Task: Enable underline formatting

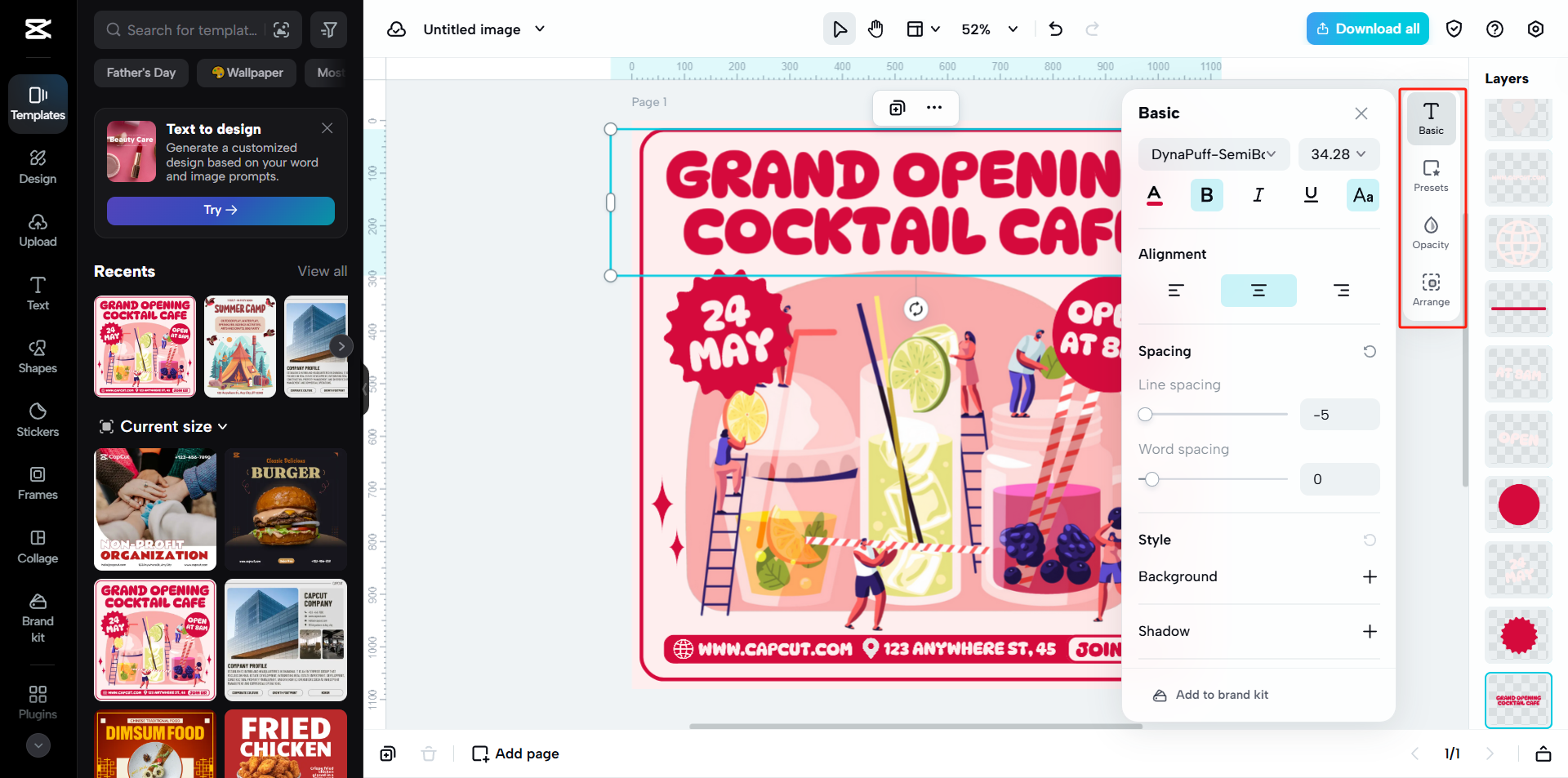Action: [x=1310, y=195]
